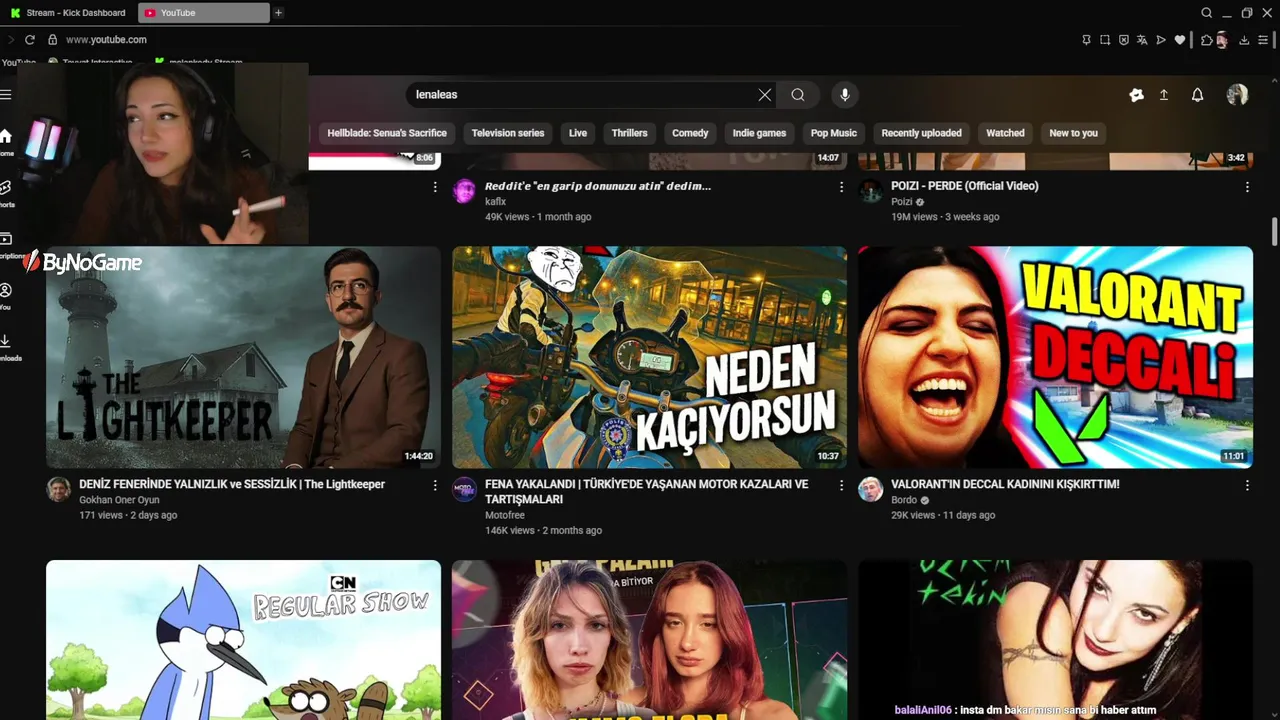Select the Thrillers filter chip

pyautogui.click(x=630, y=133)
